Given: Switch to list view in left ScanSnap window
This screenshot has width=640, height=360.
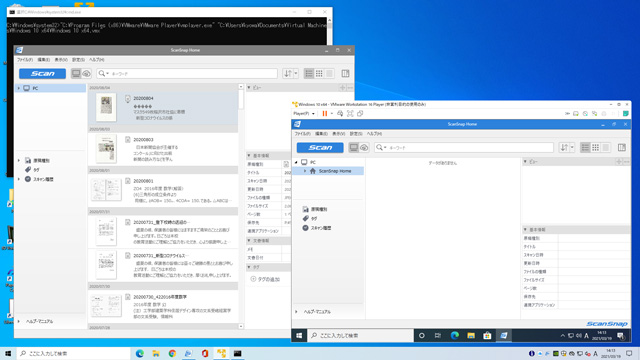Looking at the screenshot, I should (309, 73).
